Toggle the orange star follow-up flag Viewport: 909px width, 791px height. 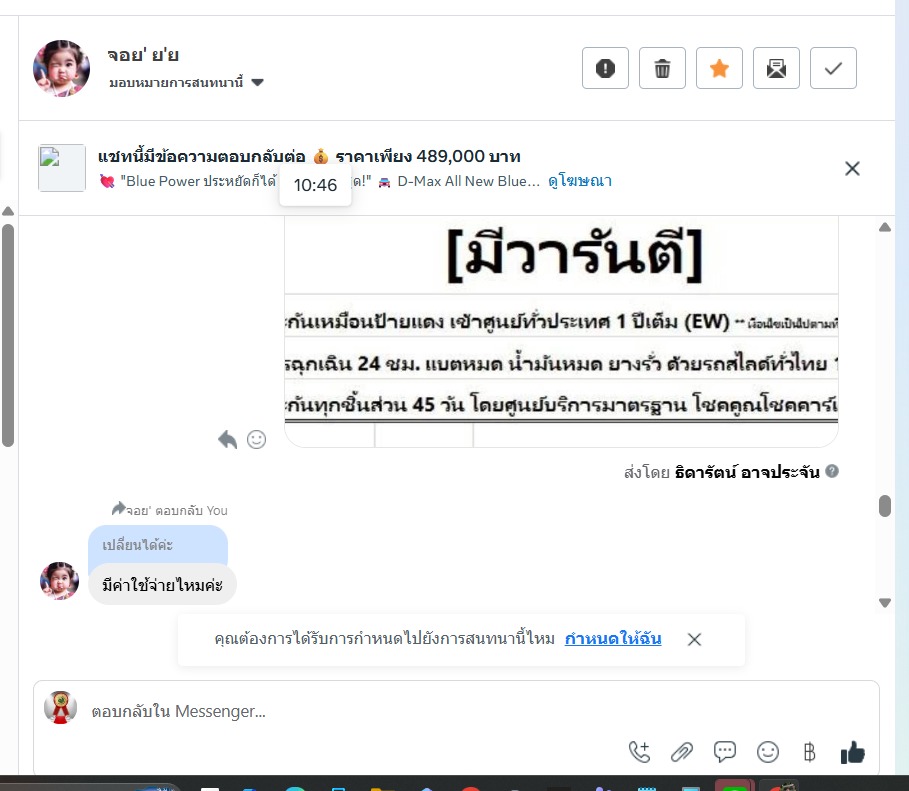pos(719,68)
